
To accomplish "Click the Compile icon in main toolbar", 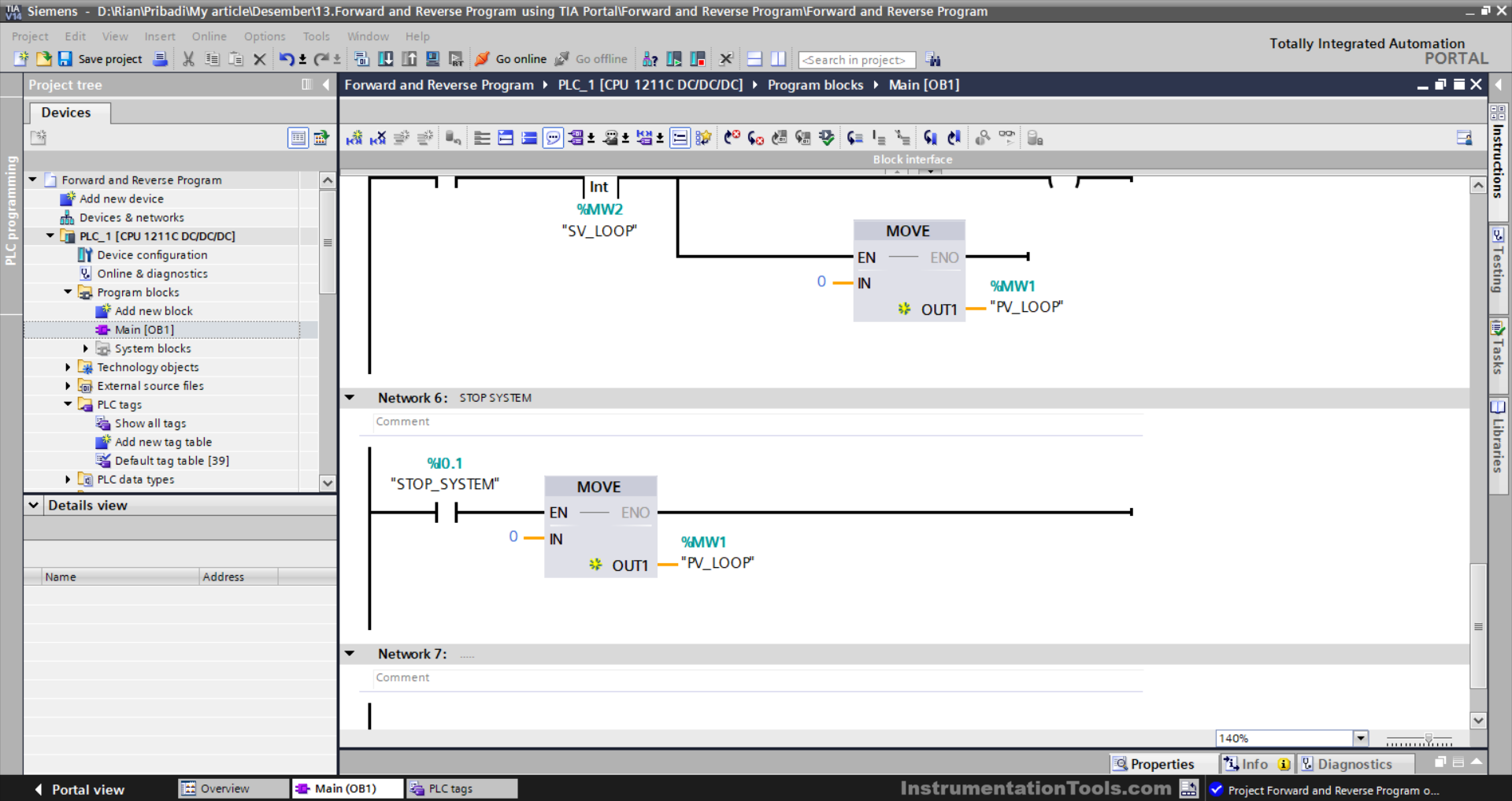I will [x=361, y=59].
